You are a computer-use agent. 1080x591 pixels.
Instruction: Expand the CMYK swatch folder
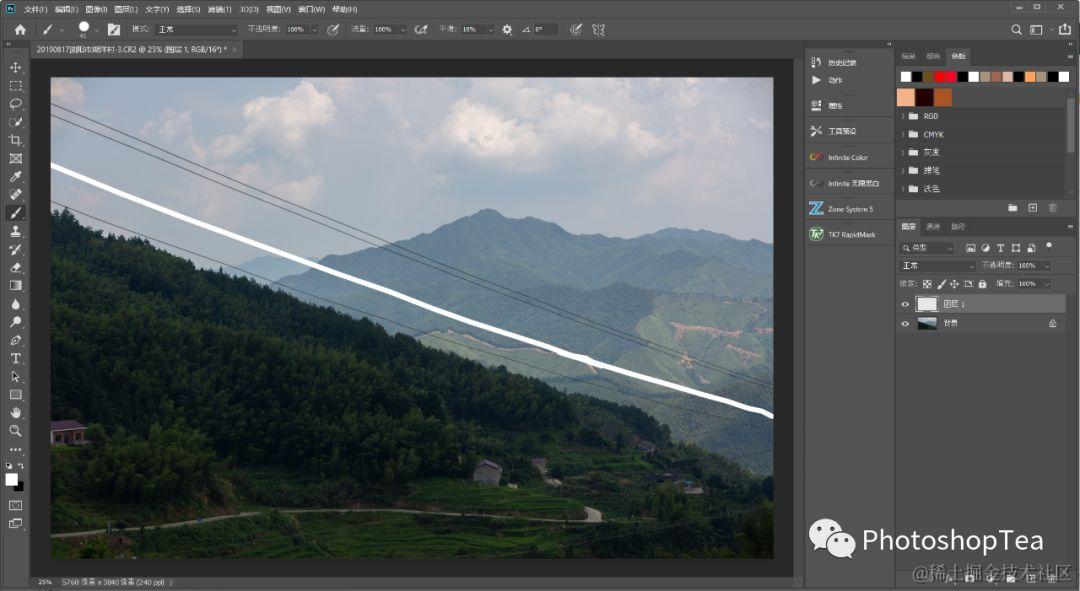[x=903, y=134]
